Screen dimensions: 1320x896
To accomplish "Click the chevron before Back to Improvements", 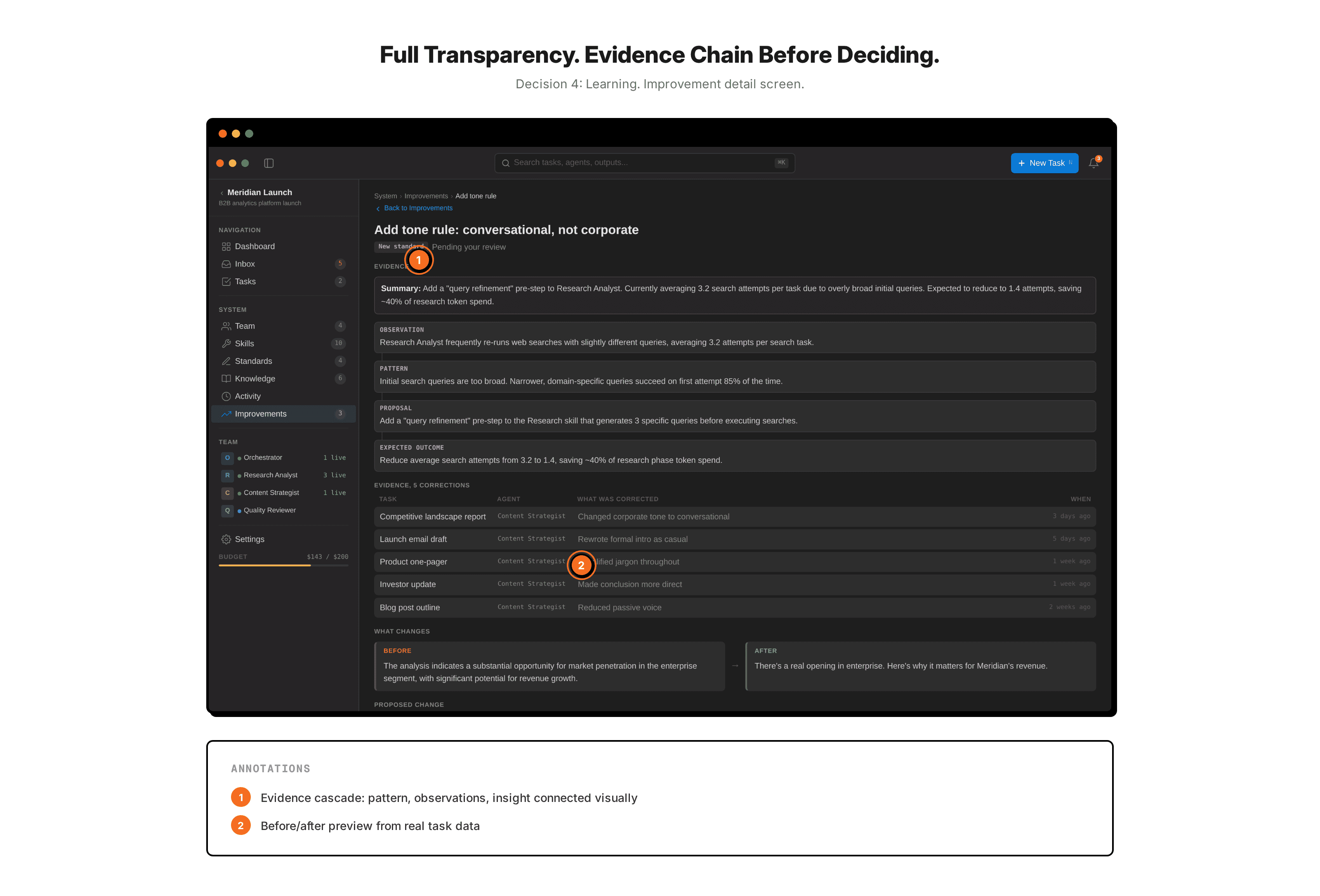I will [378, 208].
